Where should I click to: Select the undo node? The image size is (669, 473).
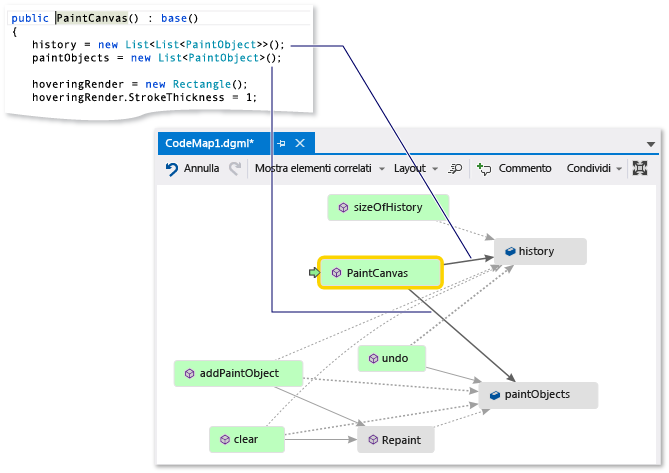[x=392, y=358]
